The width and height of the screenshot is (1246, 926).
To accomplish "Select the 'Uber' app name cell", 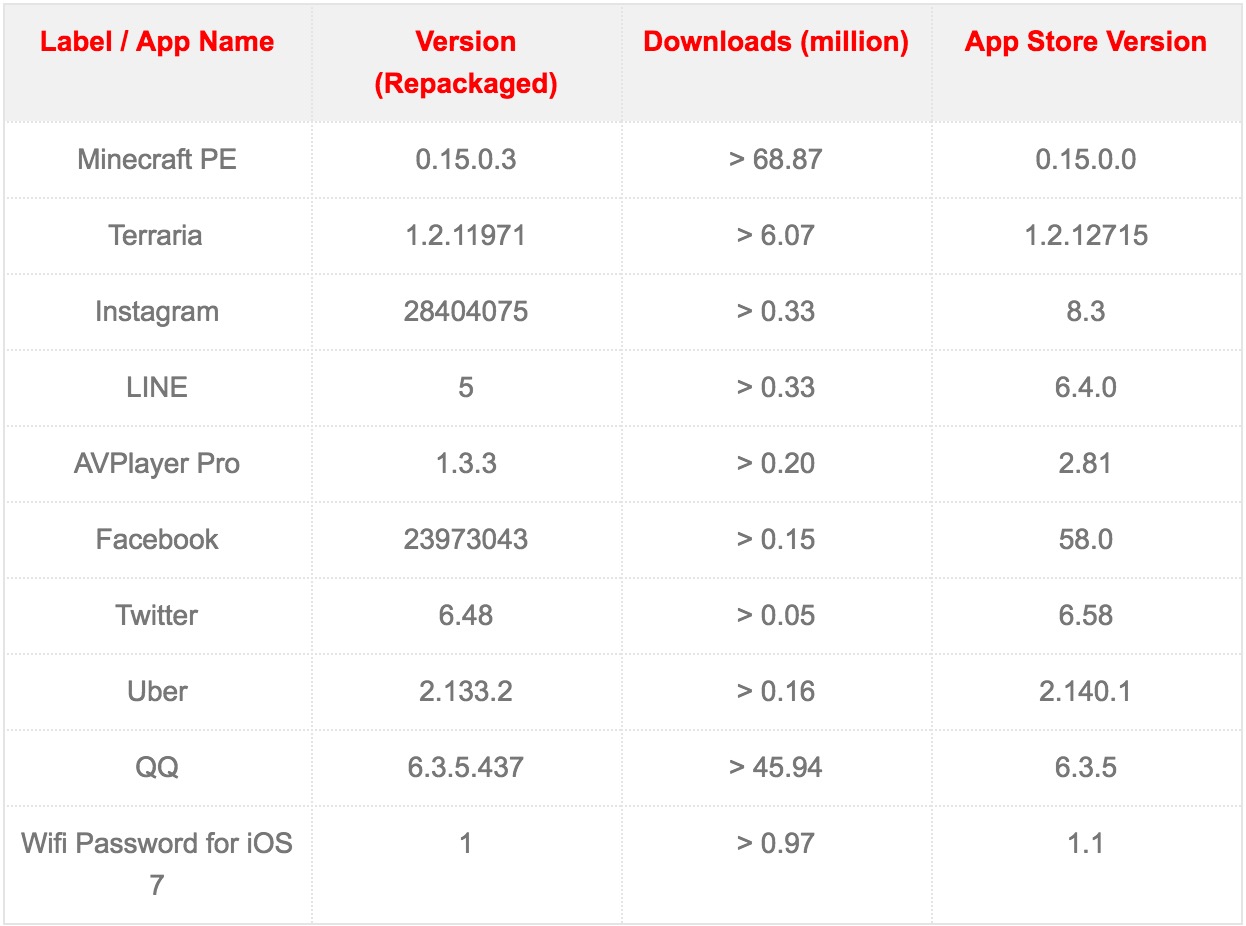I will 157,691.
